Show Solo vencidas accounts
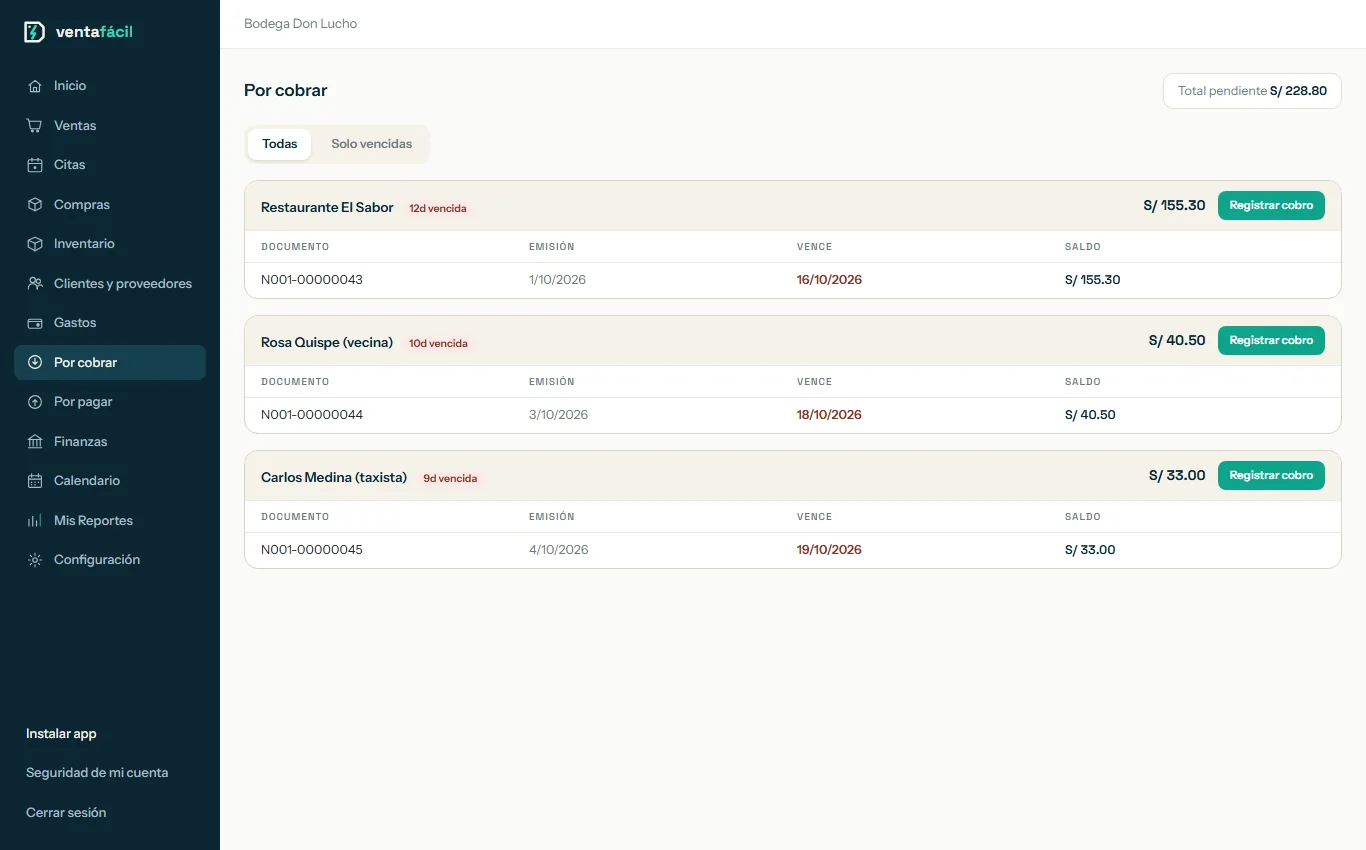Screen dimensions: 1366x850 click(372, 144)
